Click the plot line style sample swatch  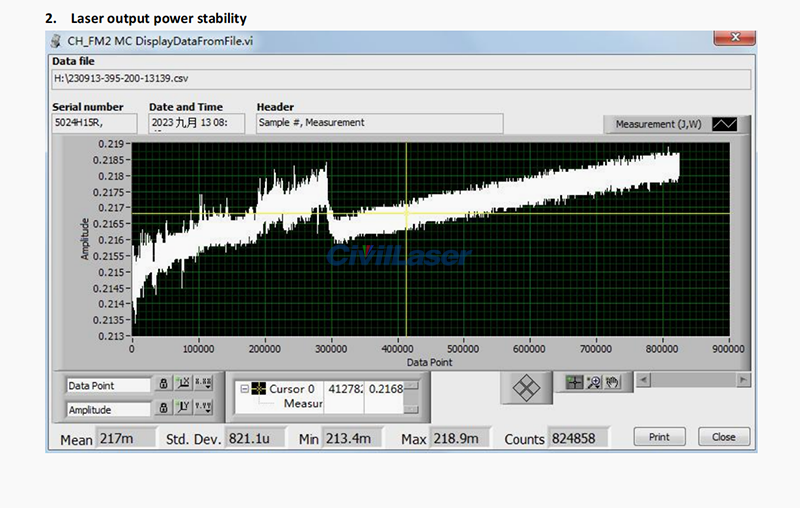point(724,124)
